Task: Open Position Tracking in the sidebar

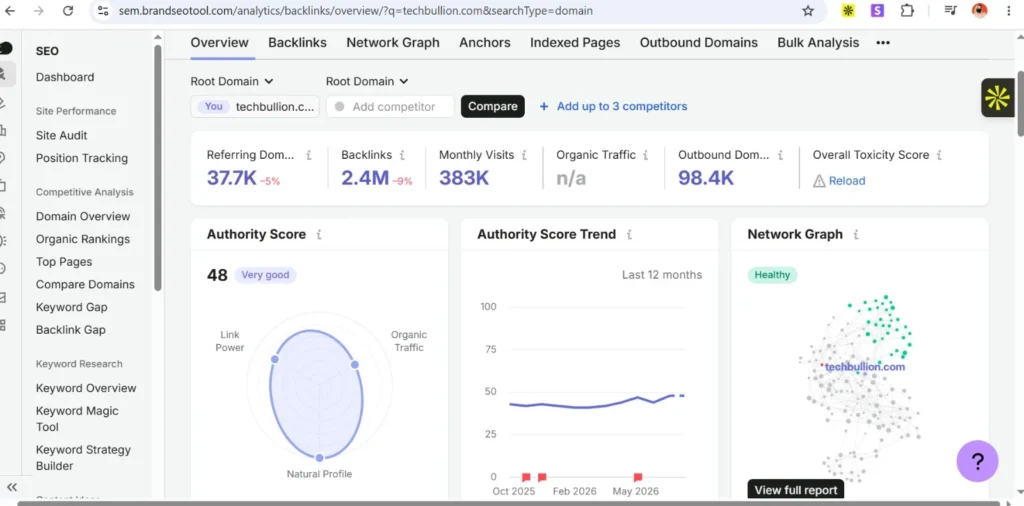Action: coord(82,158)
